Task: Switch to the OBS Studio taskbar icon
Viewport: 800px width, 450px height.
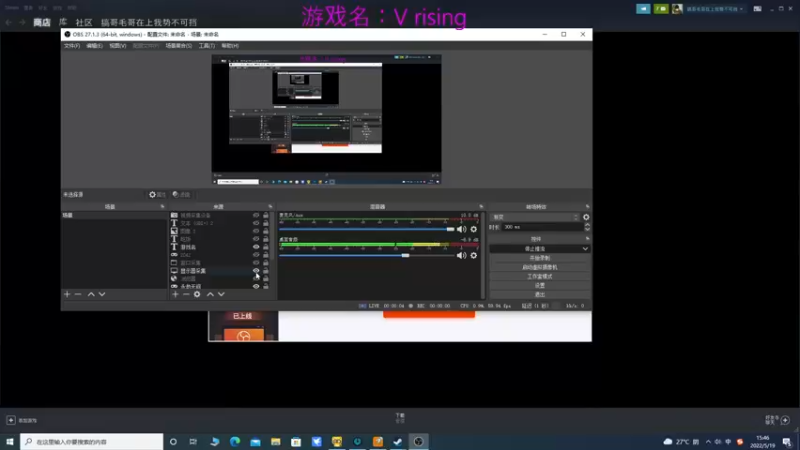Action: coord(418,441)
